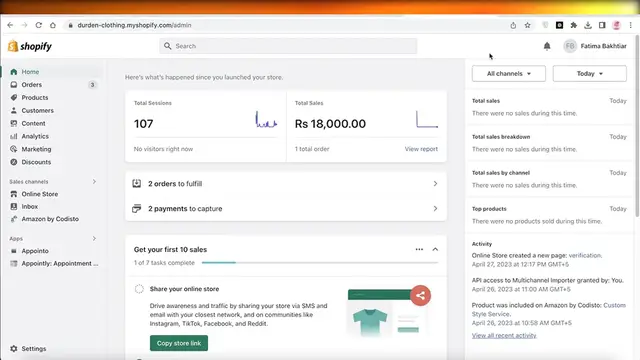The image size is (640, 360).
Task: Expand the Apps section chevron
Action: [94, 238]
